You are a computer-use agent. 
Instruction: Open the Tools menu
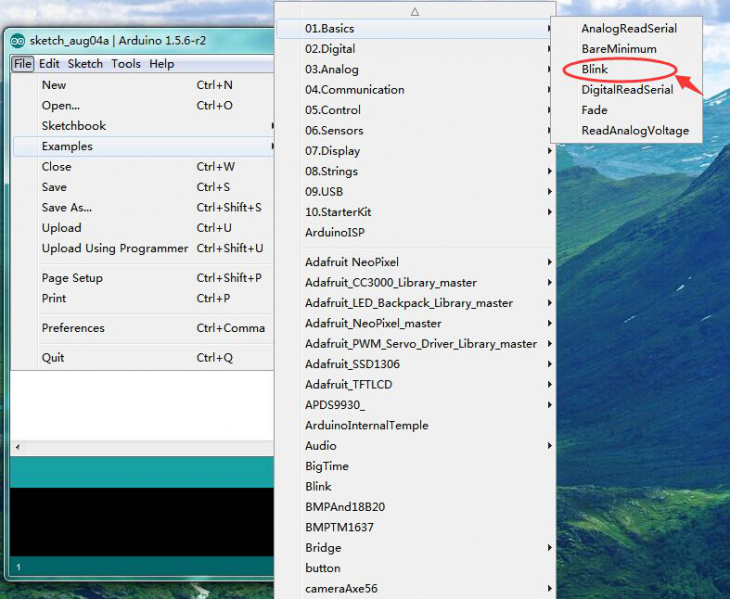[x=126, y=64]
